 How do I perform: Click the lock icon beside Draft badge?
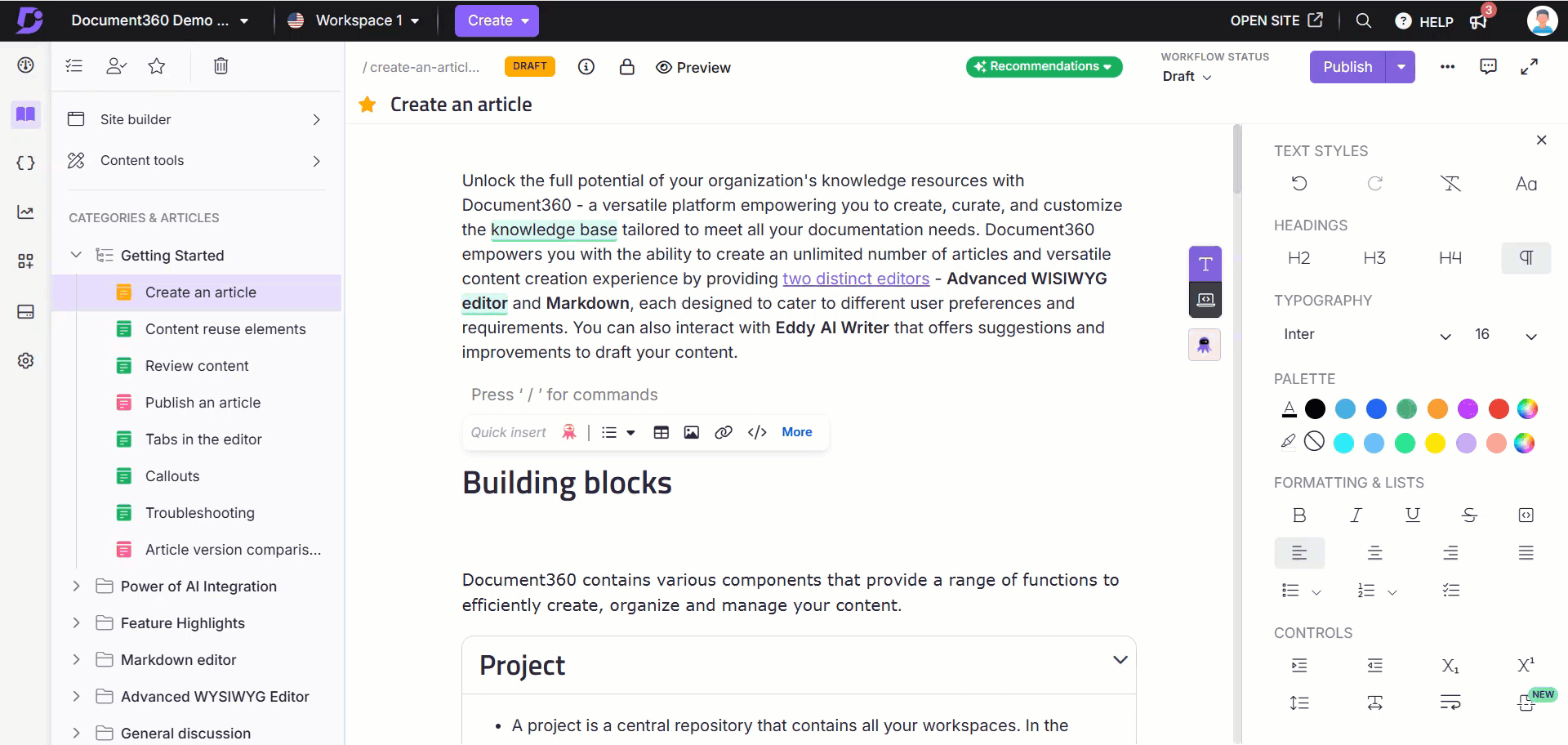click(626, 67)
